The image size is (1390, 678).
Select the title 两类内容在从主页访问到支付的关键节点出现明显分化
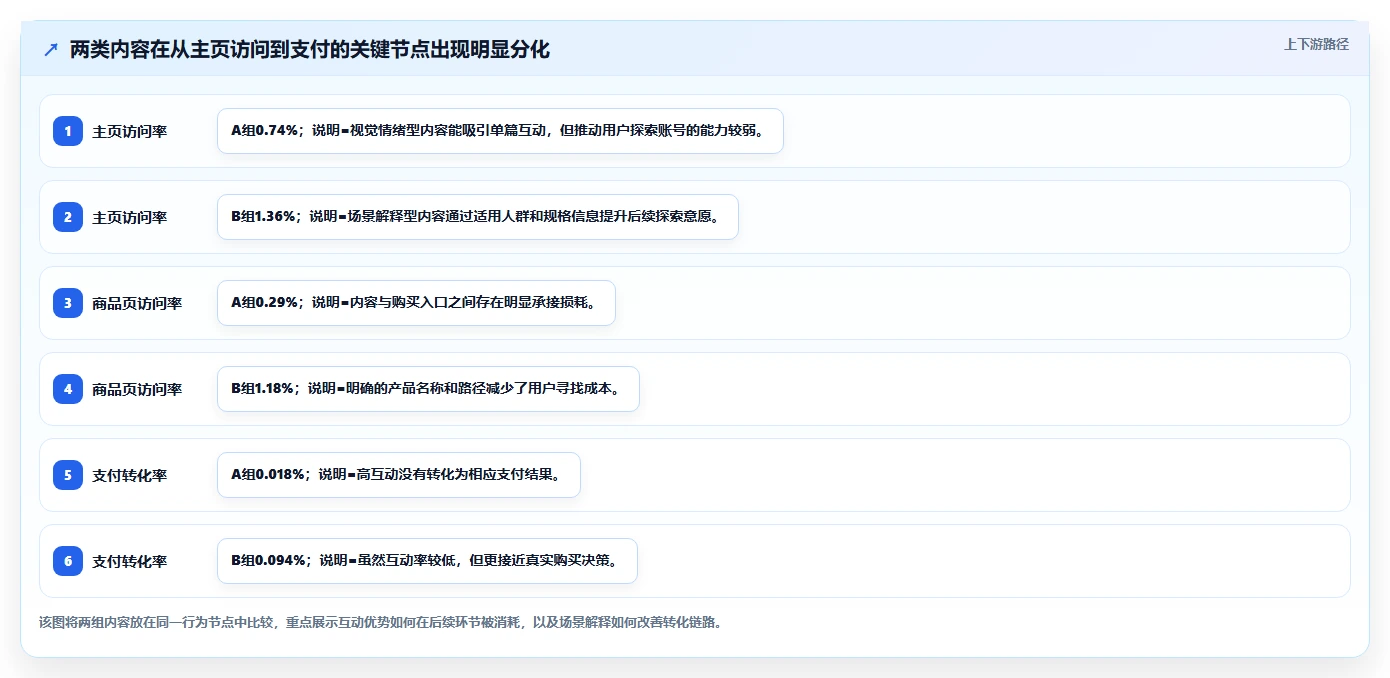(310, 49)
